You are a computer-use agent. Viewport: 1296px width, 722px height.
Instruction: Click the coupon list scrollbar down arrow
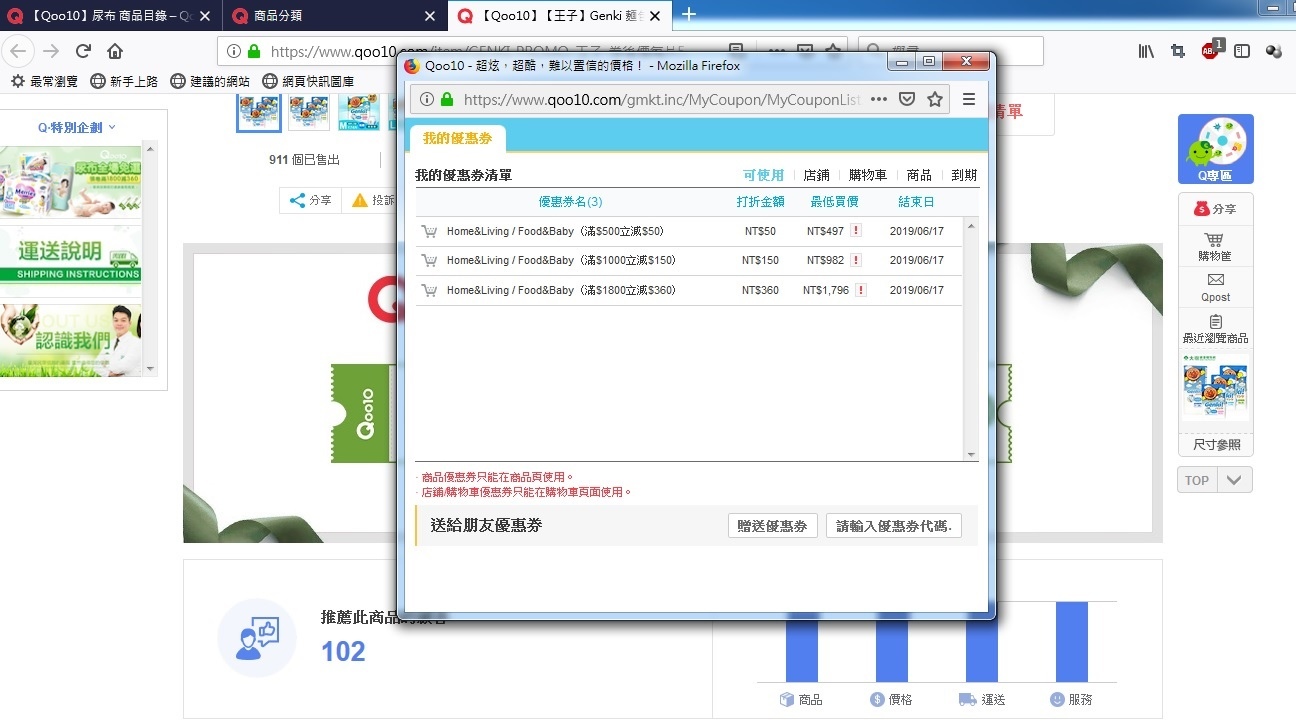(971, 455)
